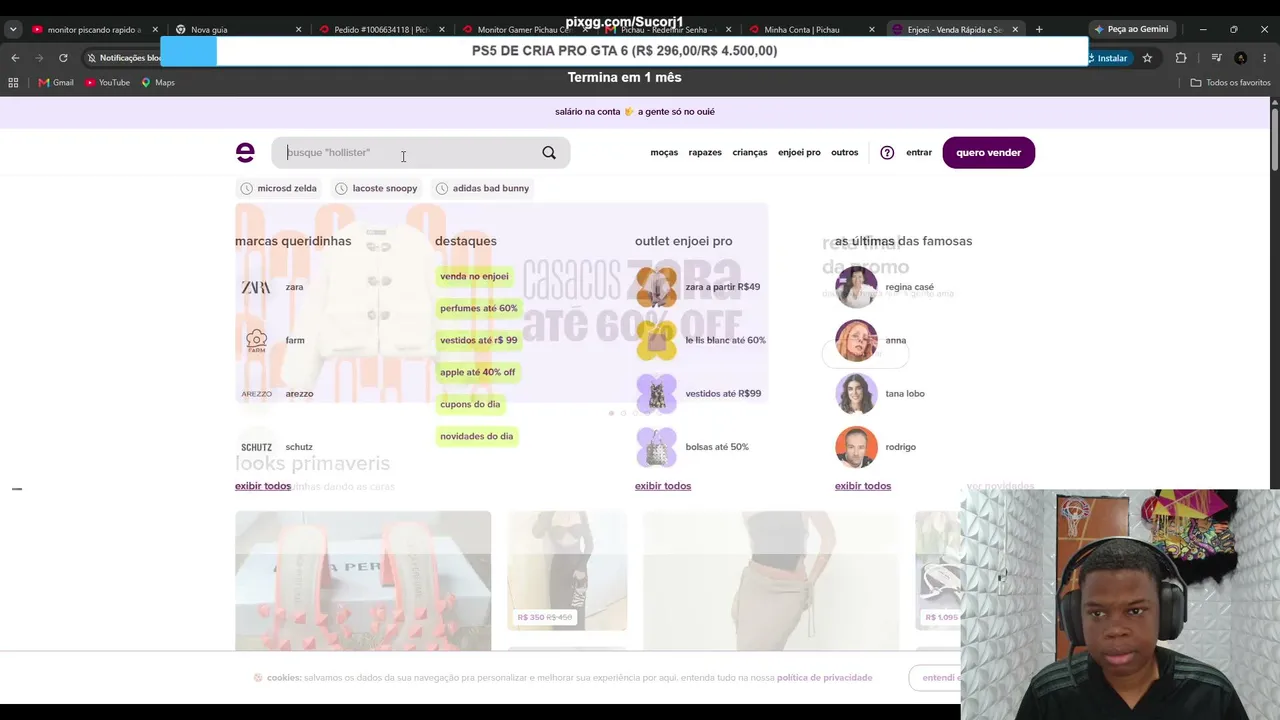The image size is (1280, 720).
Task: Close the 'Minha Conta | Pichau' tab
Action: [871, 30]
